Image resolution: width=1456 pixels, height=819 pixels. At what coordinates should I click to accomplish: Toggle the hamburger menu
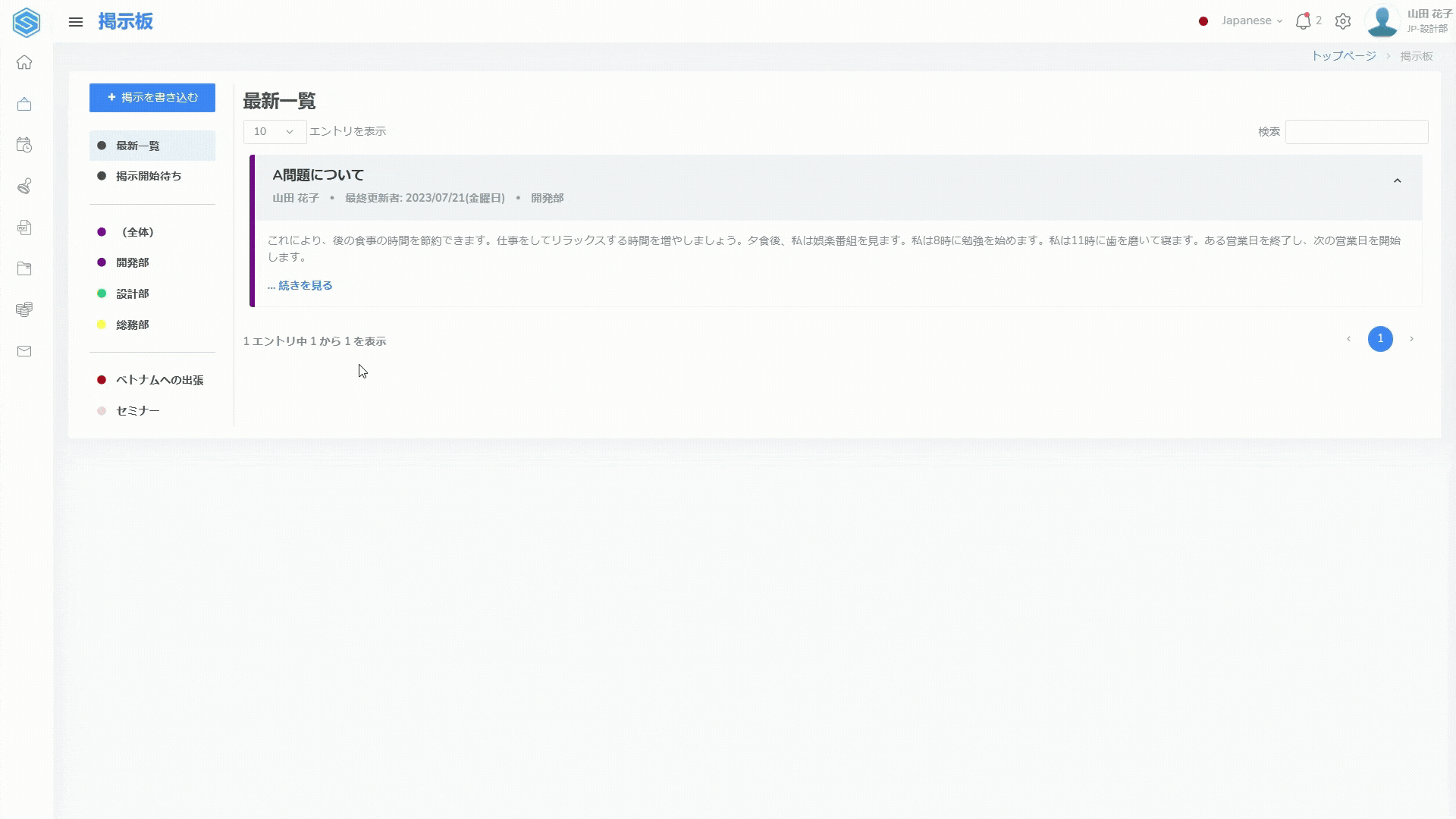pyautogui.click(x=76, y=22)
